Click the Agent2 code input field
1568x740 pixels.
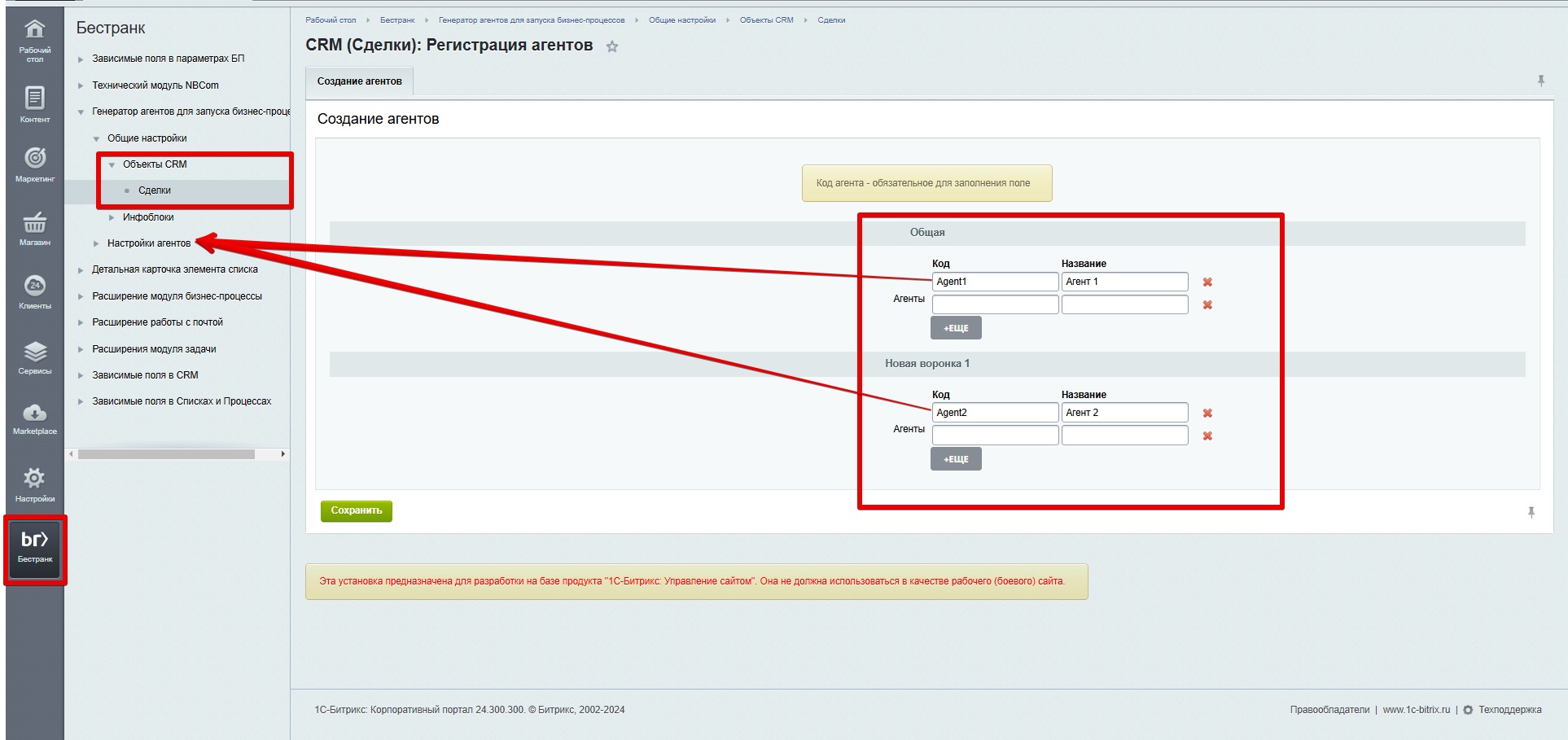tap(994, 413)
